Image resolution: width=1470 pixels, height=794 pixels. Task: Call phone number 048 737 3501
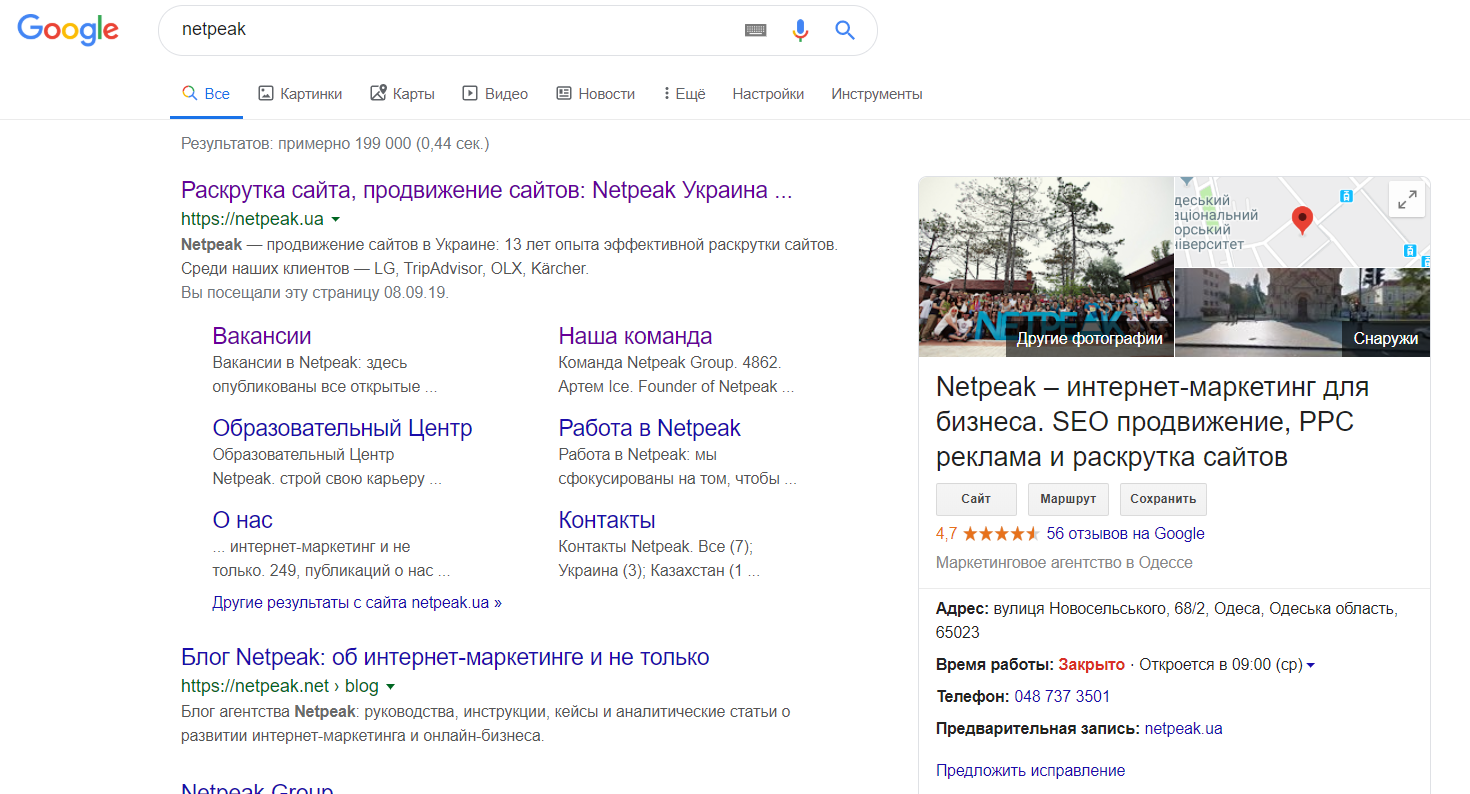click(1062, 696)
